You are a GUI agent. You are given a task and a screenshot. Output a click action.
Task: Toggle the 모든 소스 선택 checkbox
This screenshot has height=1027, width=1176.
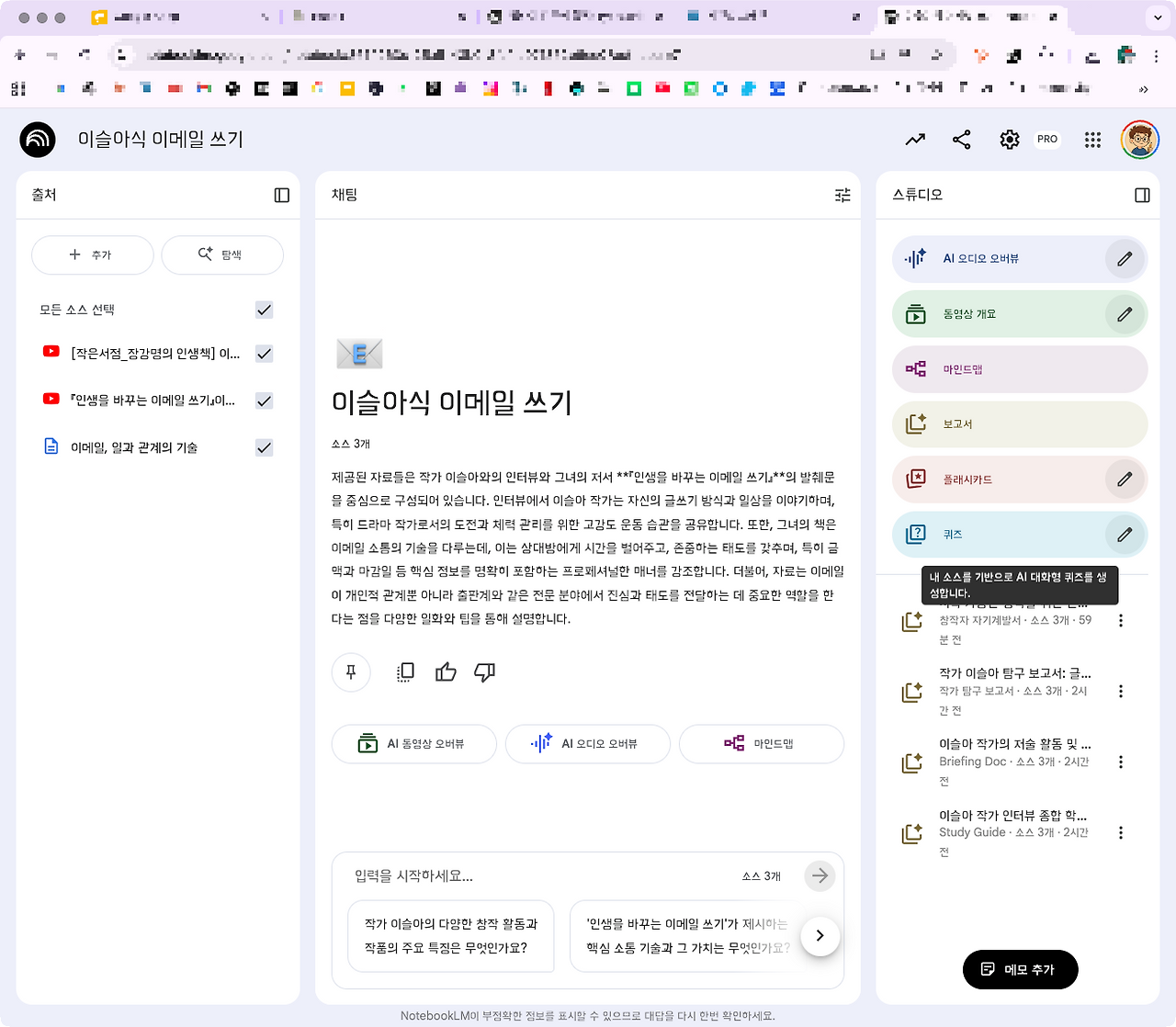pos(265,310)
